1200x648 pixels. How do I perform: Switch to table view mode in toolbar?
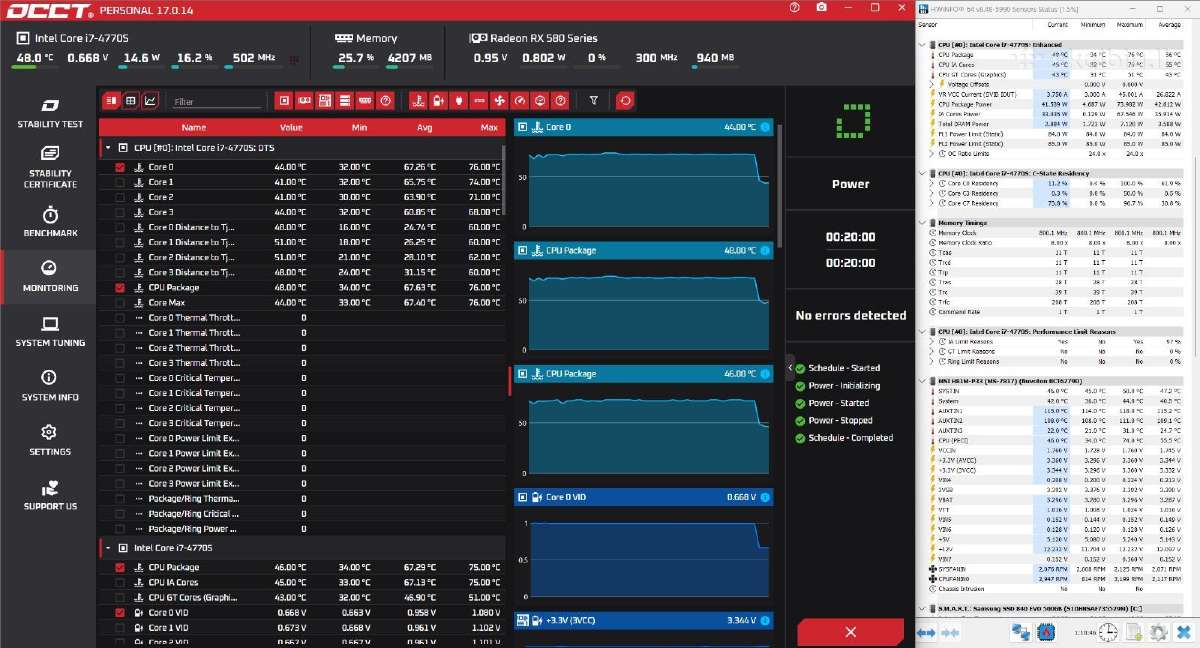click(x=131, y=100)
